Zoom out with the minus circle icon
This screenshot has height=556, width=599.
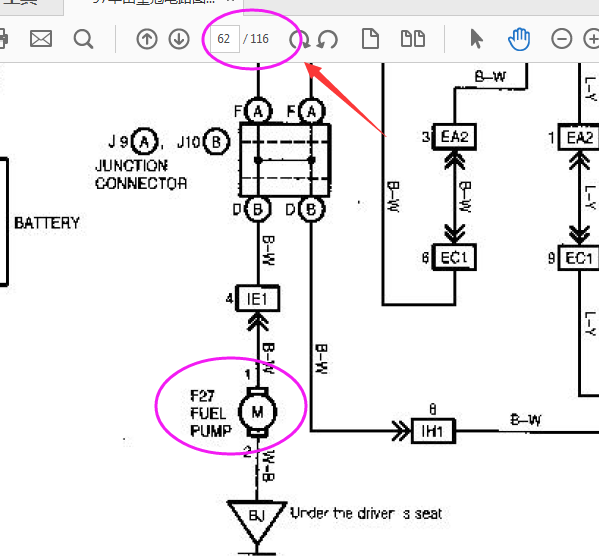click(562, 39)
